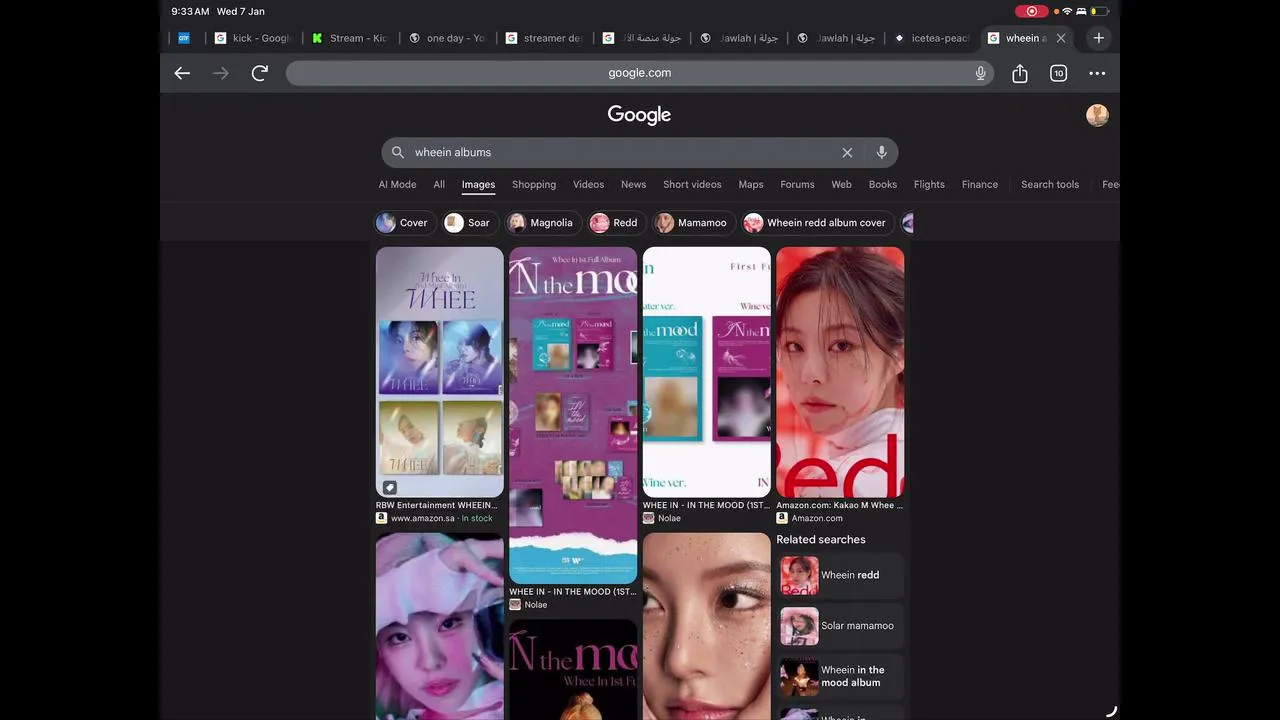Open the RBW Entertainment WHEE album image

click(440, 372)
